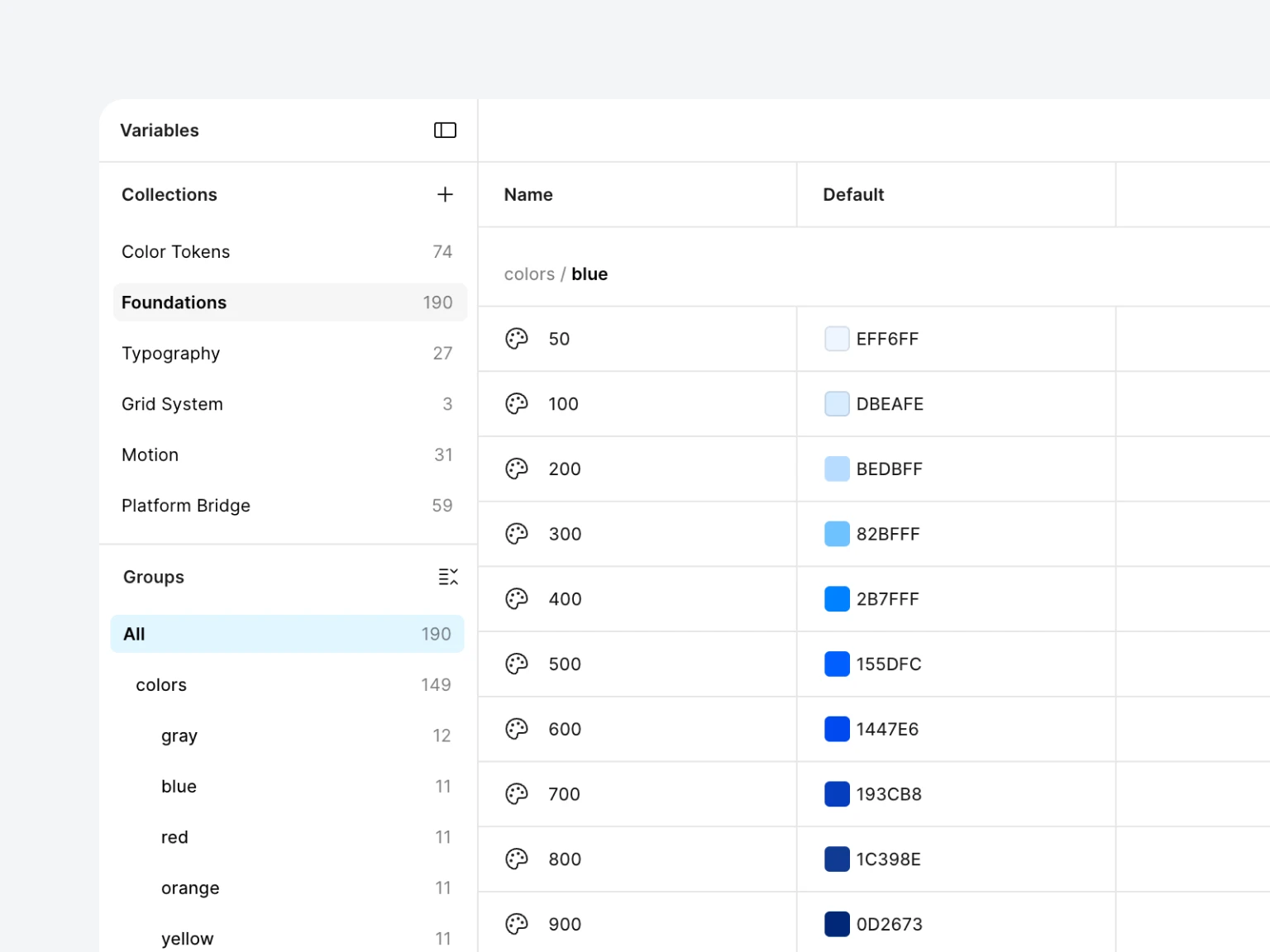This screenshot has height=952, width=1270.
Task: Select variable name 800
Action: tap(565, 859)
